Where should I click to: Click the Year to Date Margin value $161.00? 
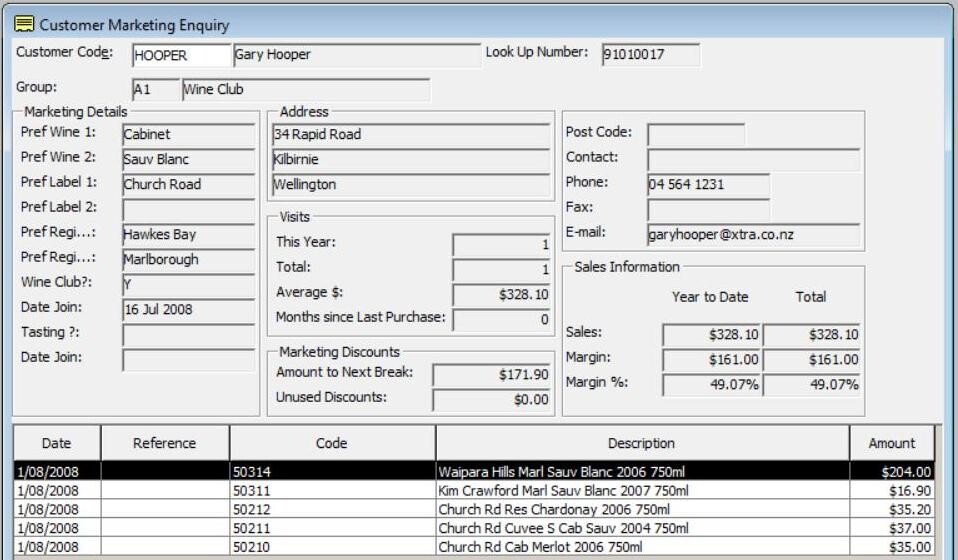(711, 360)
